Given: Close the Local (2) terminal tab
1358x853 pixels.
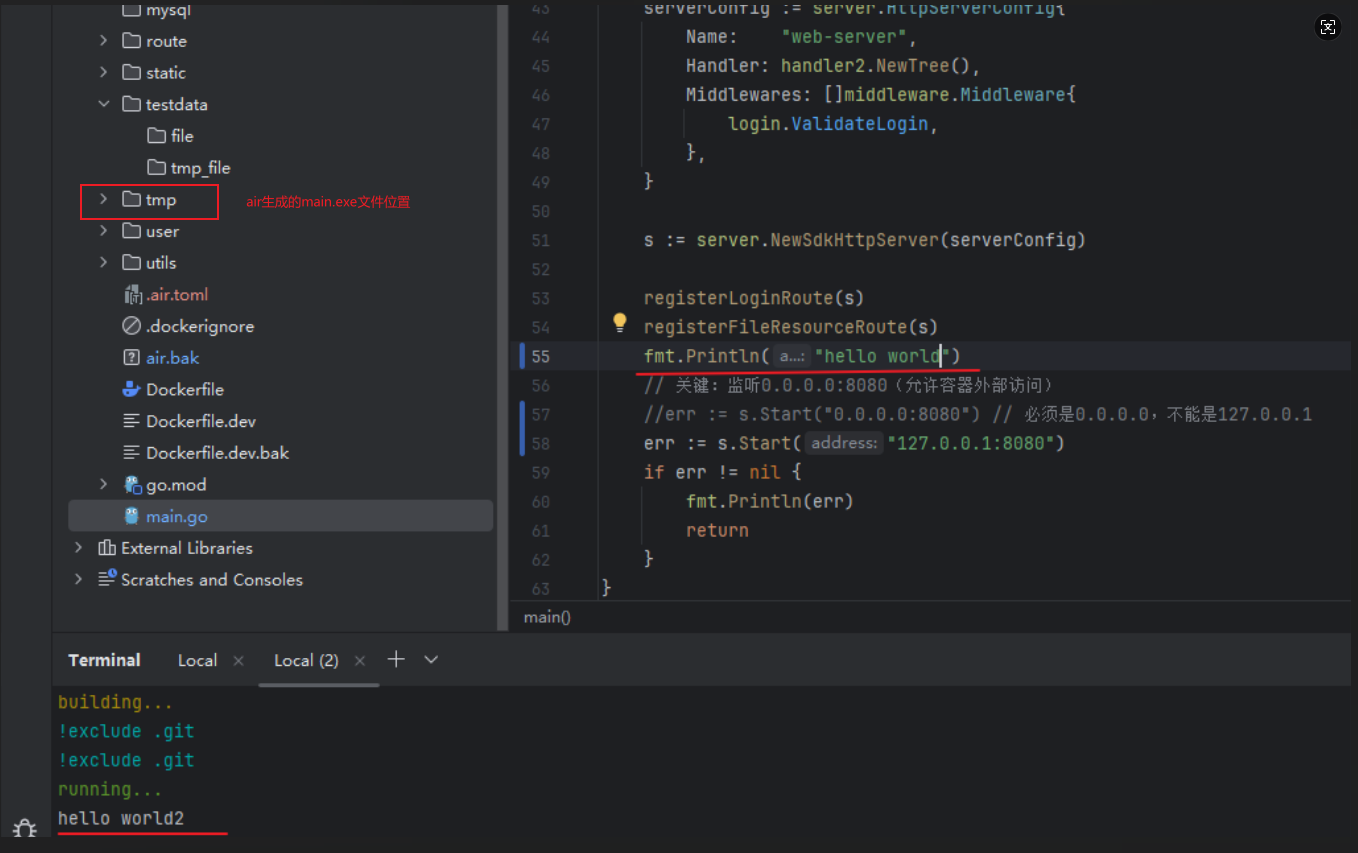Looking at the screenshot, I should click(x=360, y=660).
